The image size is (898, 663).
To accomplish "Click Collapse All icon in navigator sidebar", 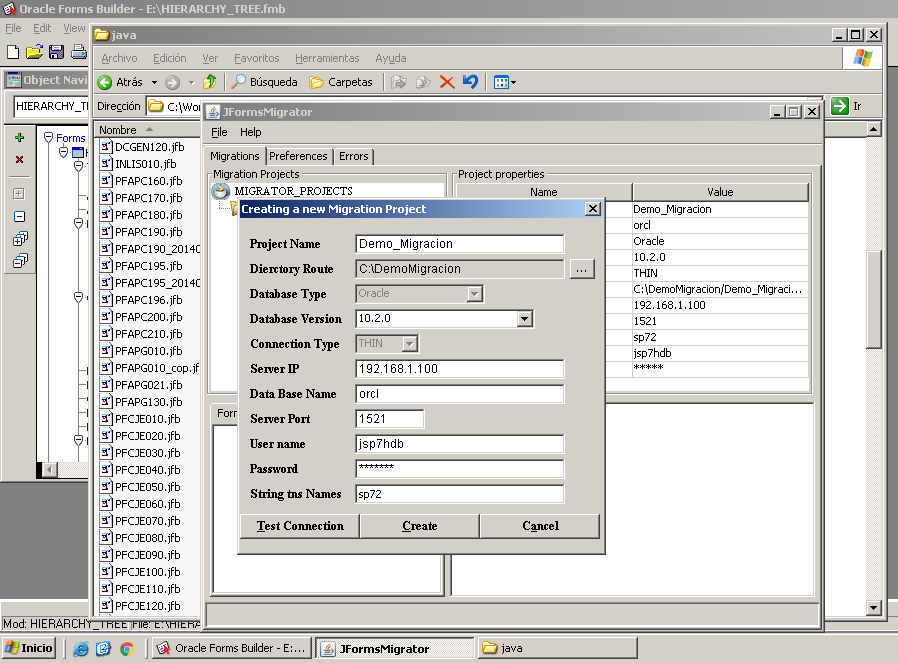I will coord(20,261).
